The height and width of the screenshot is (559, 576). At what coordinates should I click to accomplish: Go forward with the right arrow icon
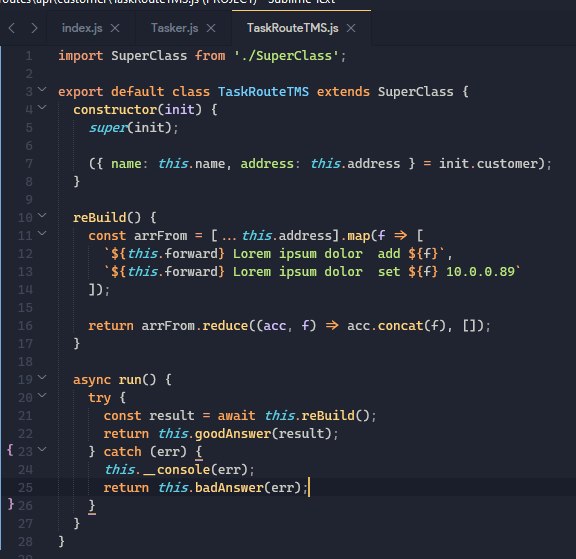[34, 28]
